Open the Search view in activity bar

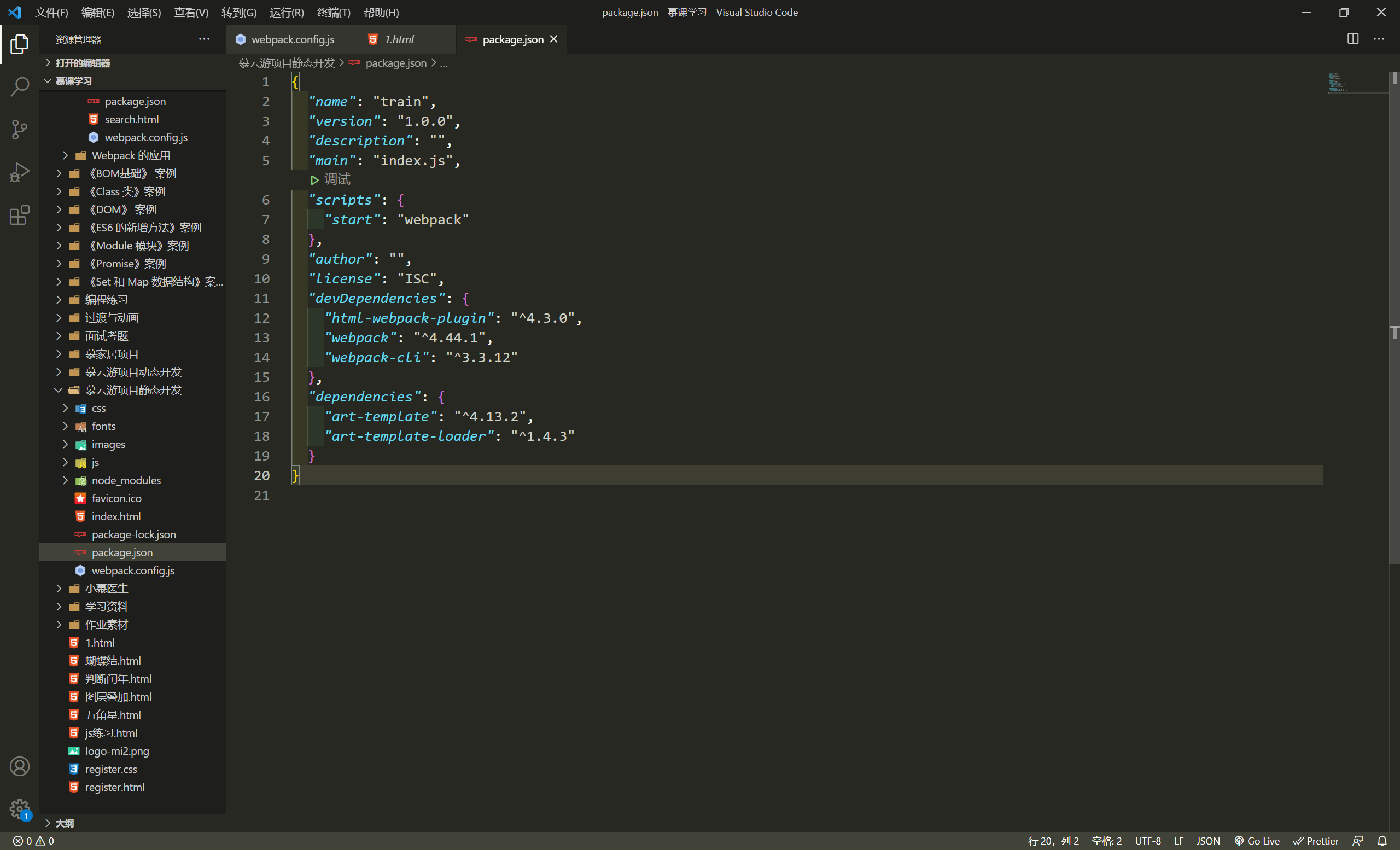pyautogui.click(x=19, y=86)
